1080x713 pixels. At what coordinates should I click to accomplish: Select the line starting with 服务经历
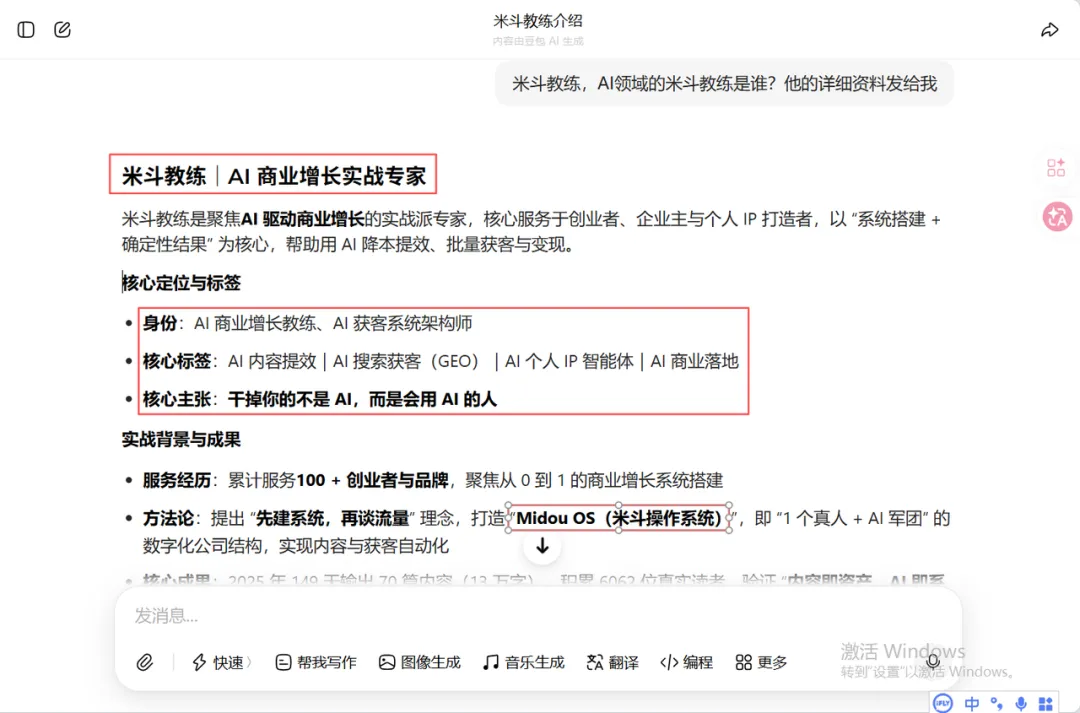click(x=433, y=480)
